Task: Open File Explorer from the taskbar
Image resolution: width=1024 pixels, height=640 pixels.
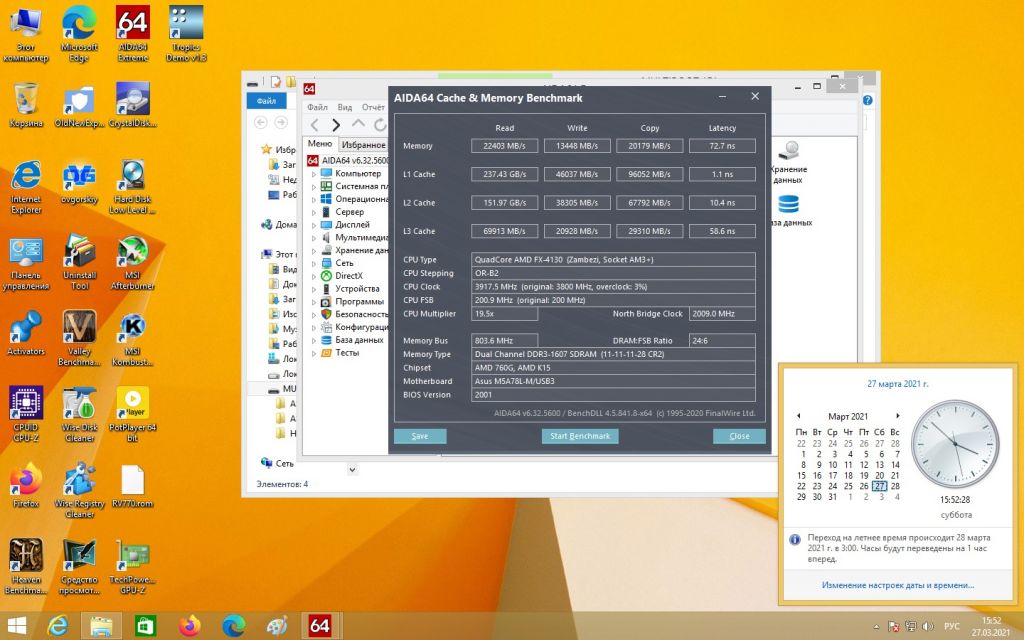Action: 101,626
